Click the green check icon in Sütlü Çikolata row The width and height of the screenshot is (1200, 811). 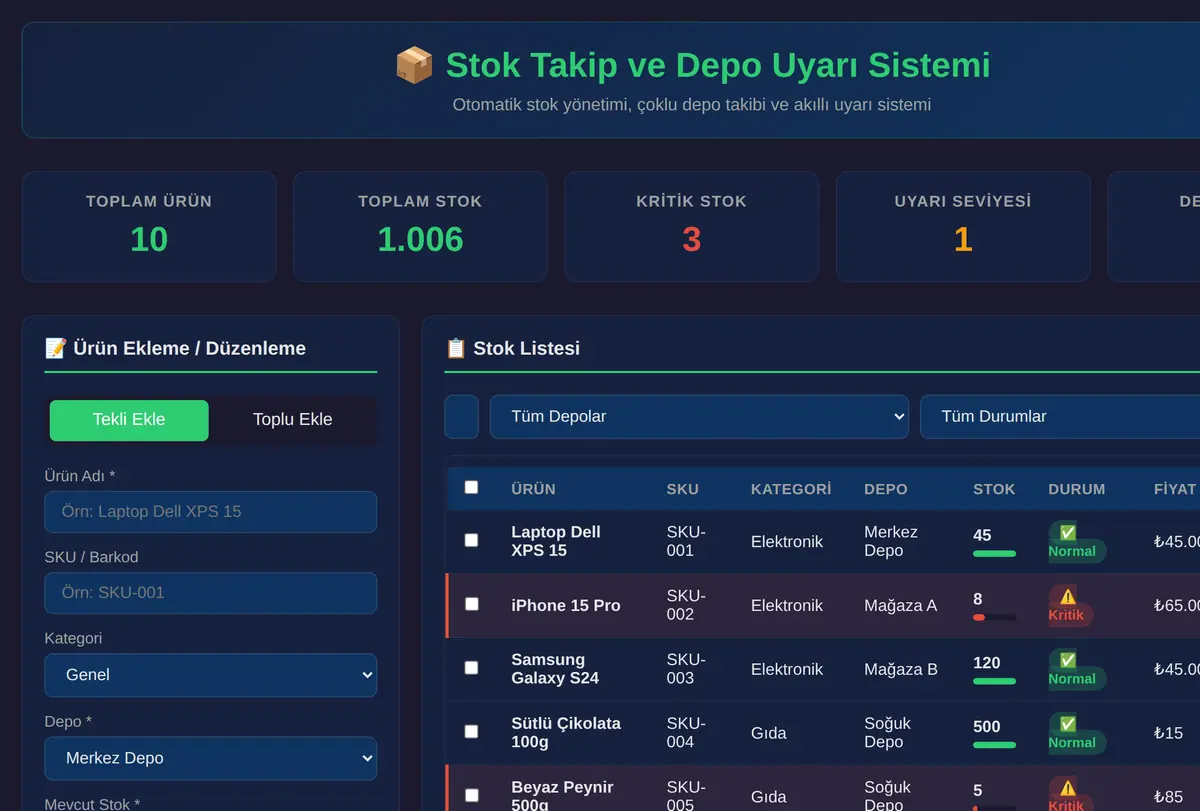[x=1067, y=725]
